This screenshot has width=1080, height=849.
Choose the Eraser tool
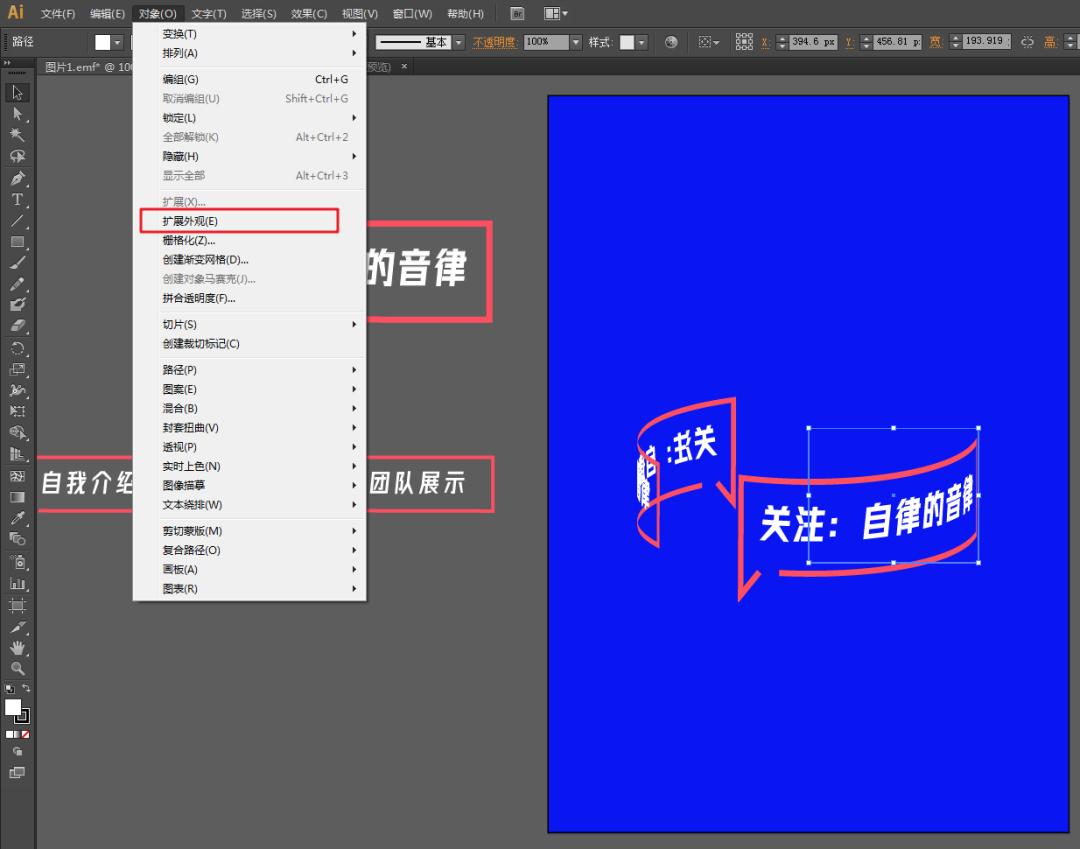point(16,321)
